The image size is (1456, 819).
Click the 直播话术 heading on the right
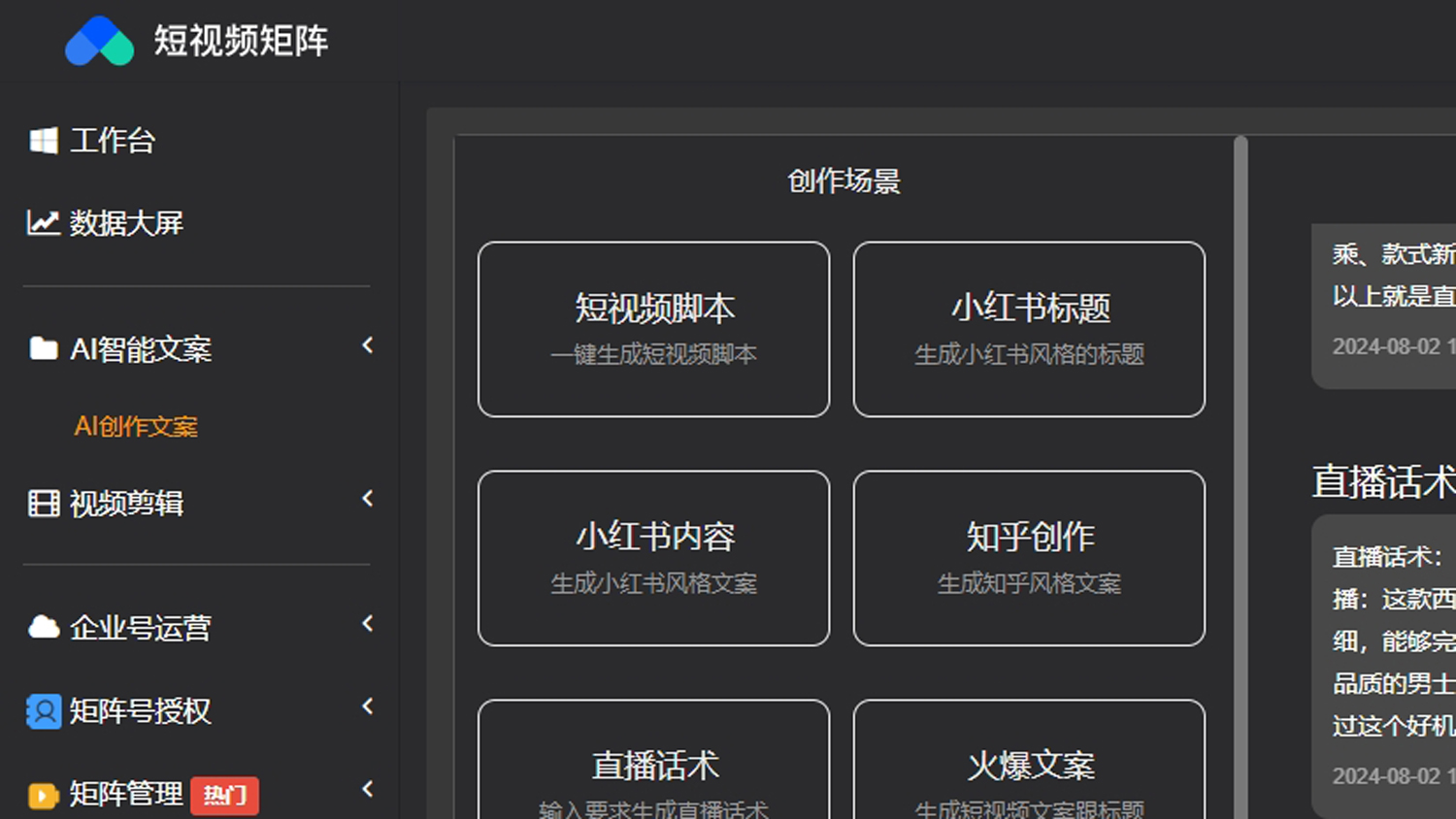coord(1383,482)
